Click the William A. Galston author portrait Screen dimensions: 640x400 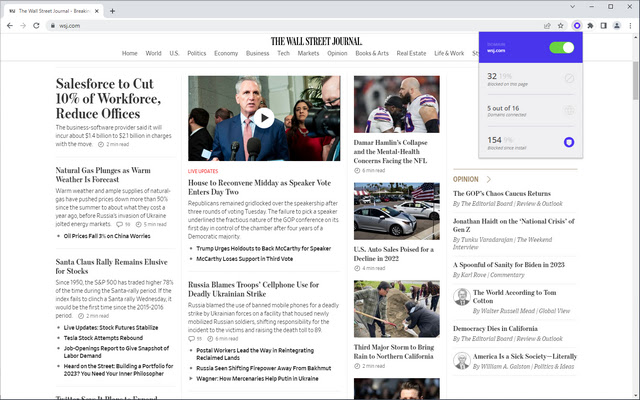462,360
